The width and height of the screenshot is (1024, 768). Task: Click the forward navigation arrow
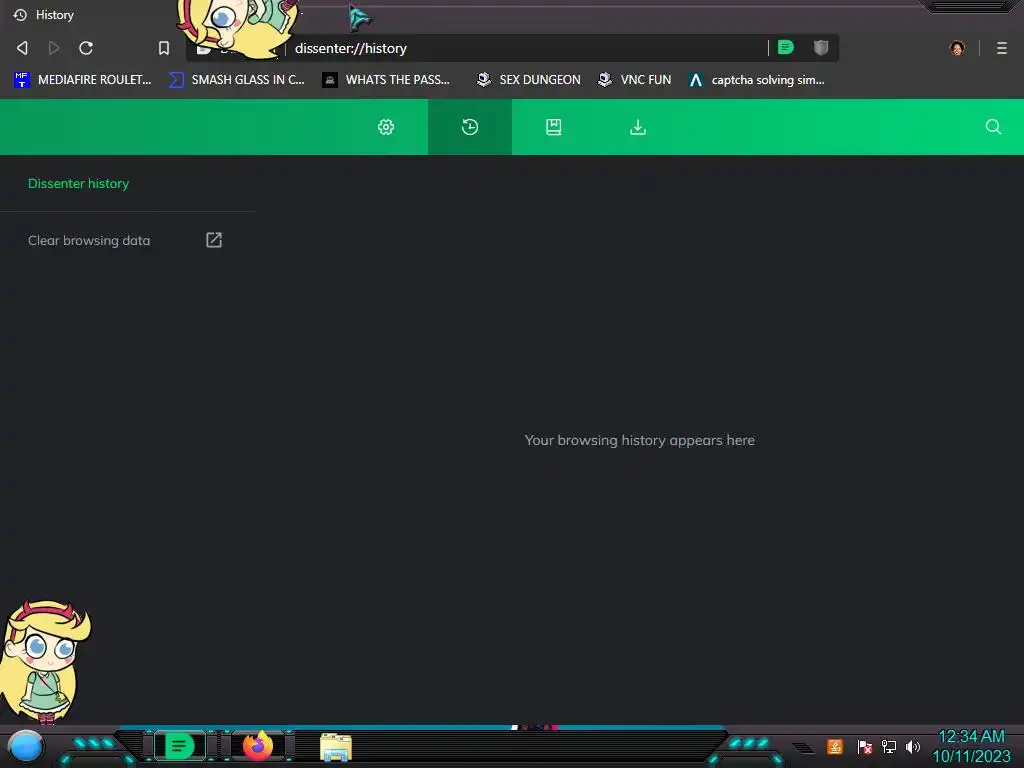point(54,48)
